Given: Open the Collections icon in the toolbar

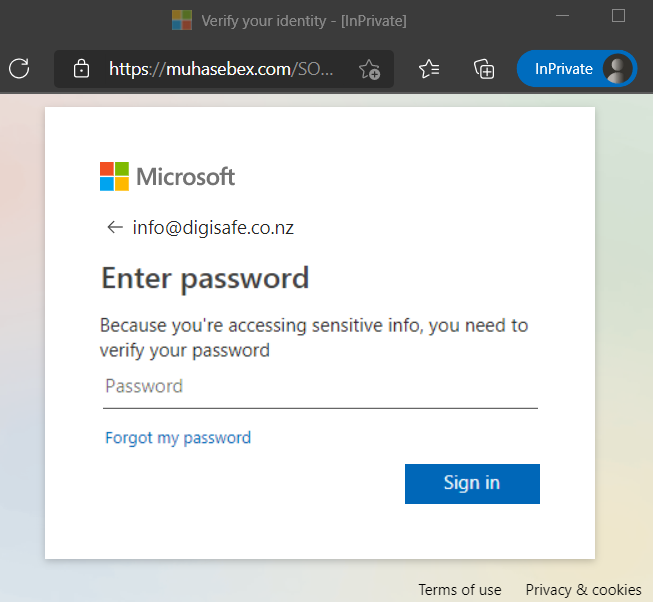Looking at the screenshot, I should point(484,69).
